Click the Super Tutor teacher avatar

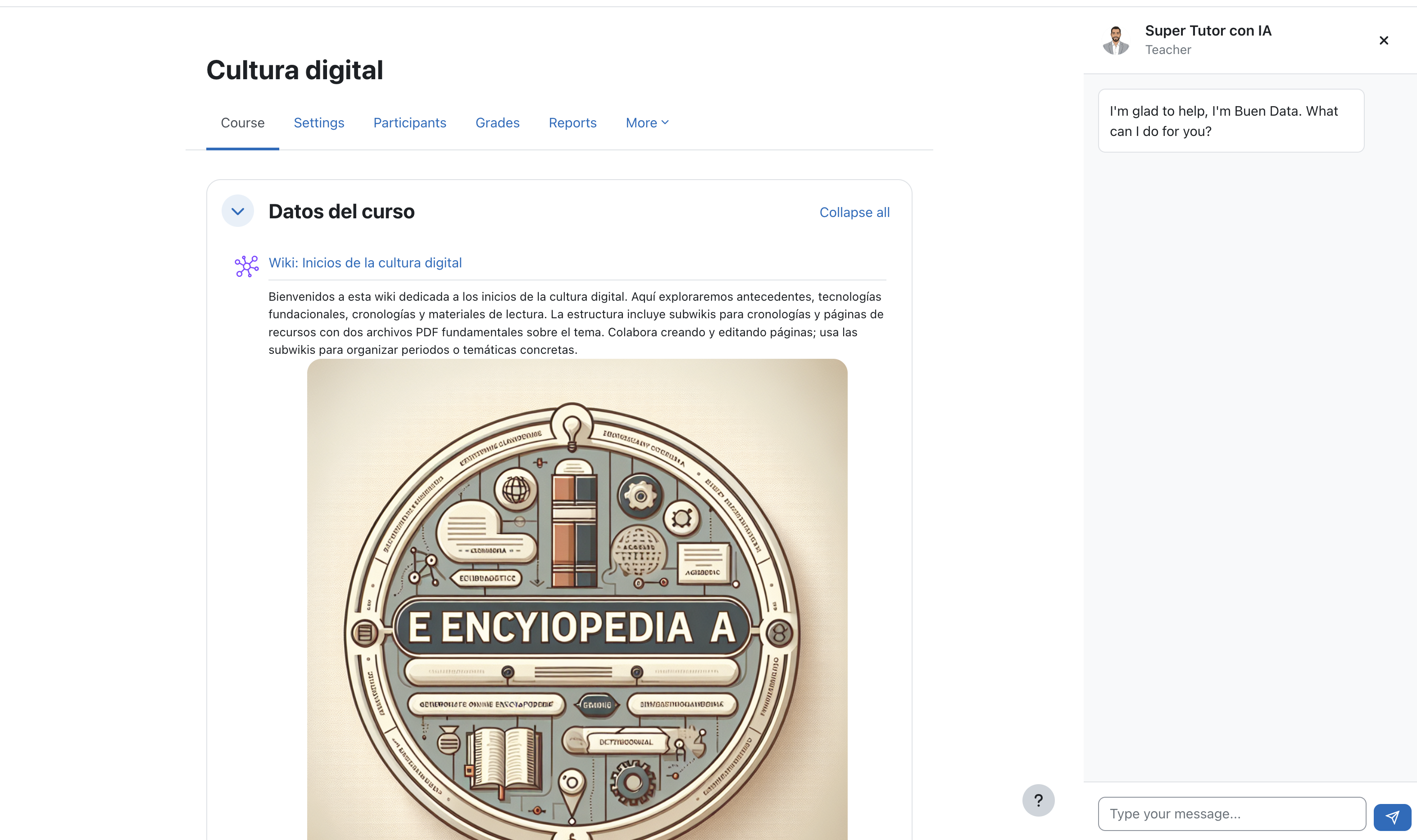tap(1115, 40)
